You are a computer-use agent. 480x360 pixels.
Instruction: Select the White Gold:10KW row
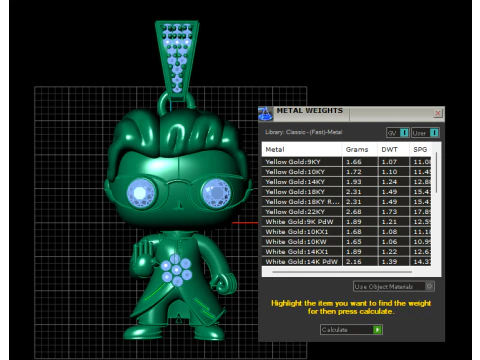[x=346, y=242]
